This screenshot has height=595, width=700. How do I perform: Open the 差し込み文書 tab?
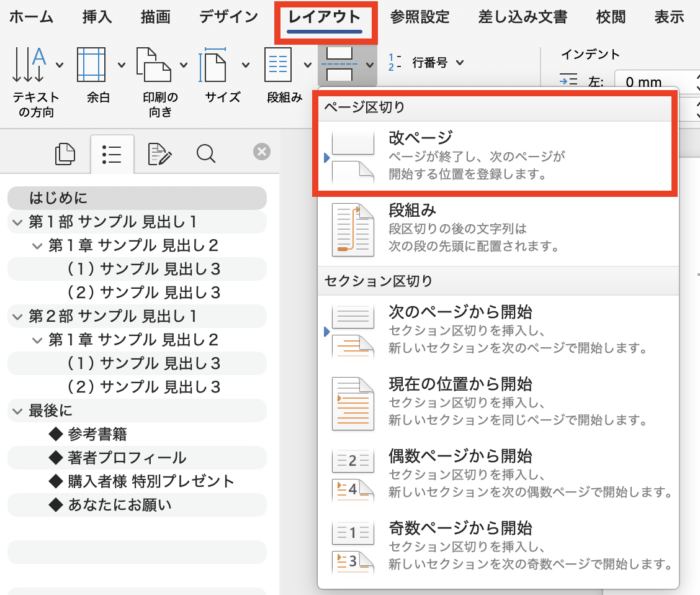pos(523,17)
